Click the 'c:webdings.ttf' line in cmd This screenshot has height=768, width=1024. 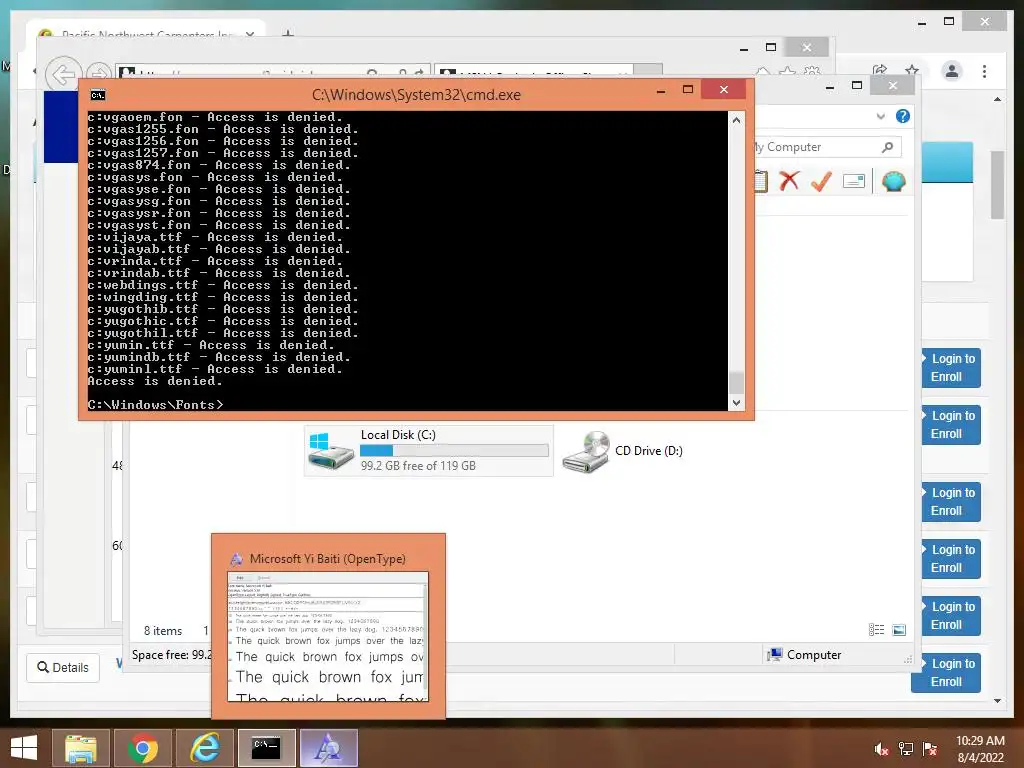(223, 285)
